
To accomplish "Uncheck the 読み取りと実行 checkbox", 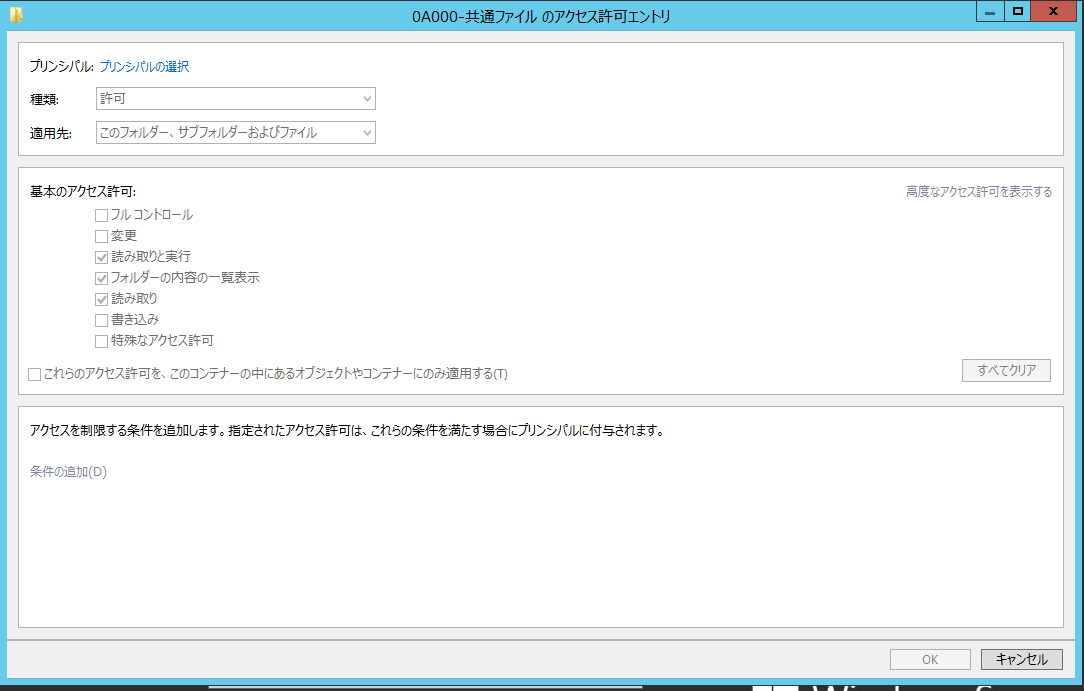I will 101,257.
